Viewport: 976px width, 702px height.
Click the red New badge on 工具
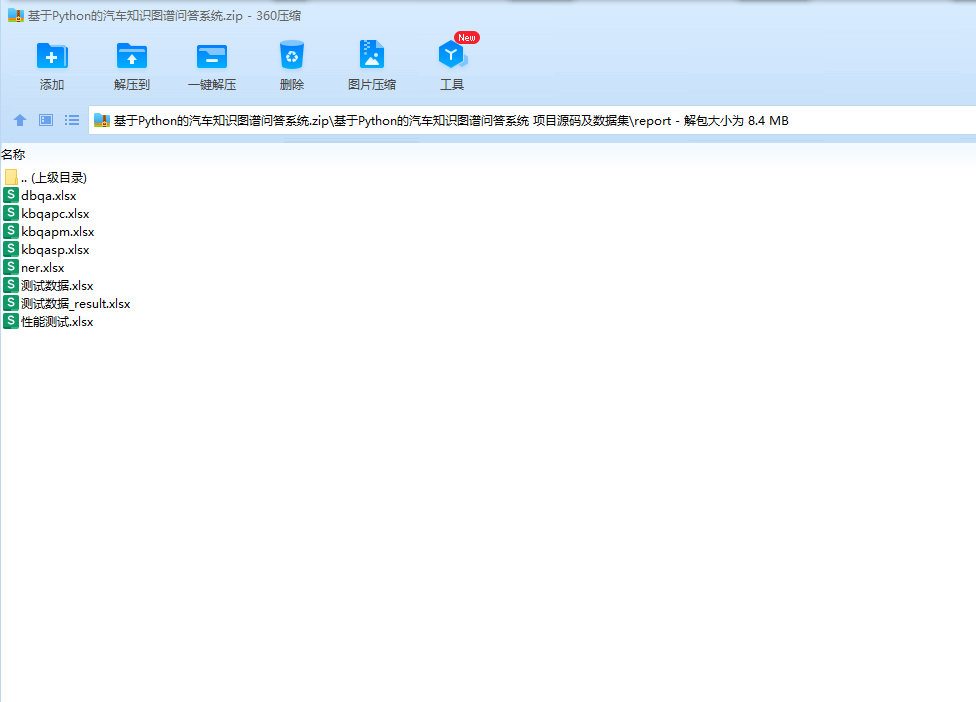(x=467, y=38)
